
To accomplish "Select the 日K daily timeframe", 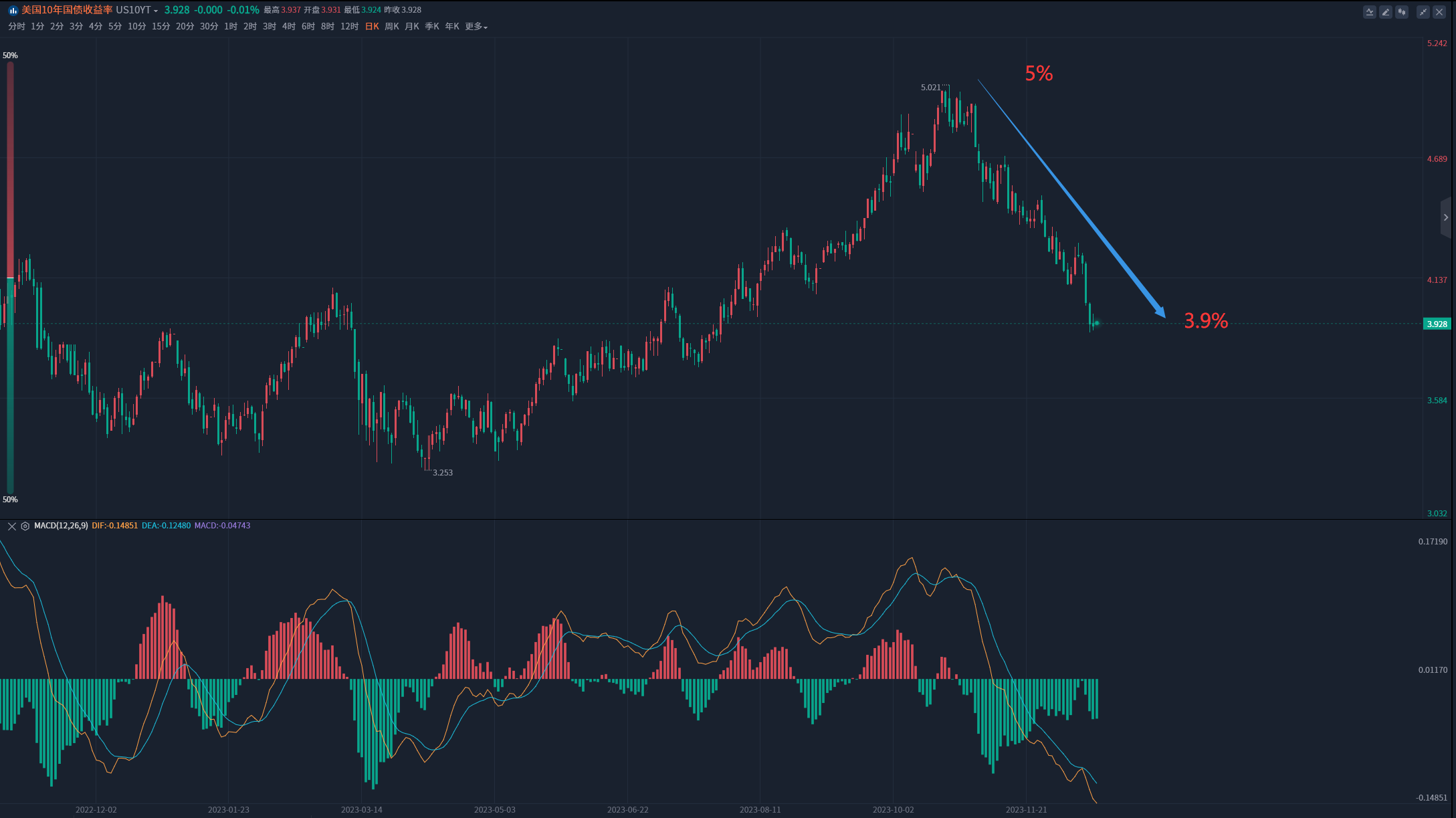I will [372, 27].
